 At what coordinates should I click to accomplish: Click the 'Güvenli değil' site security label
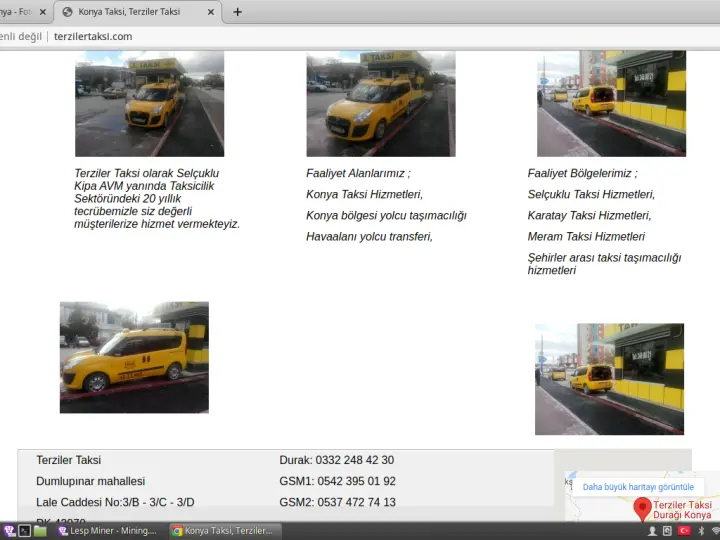[21, 36]
